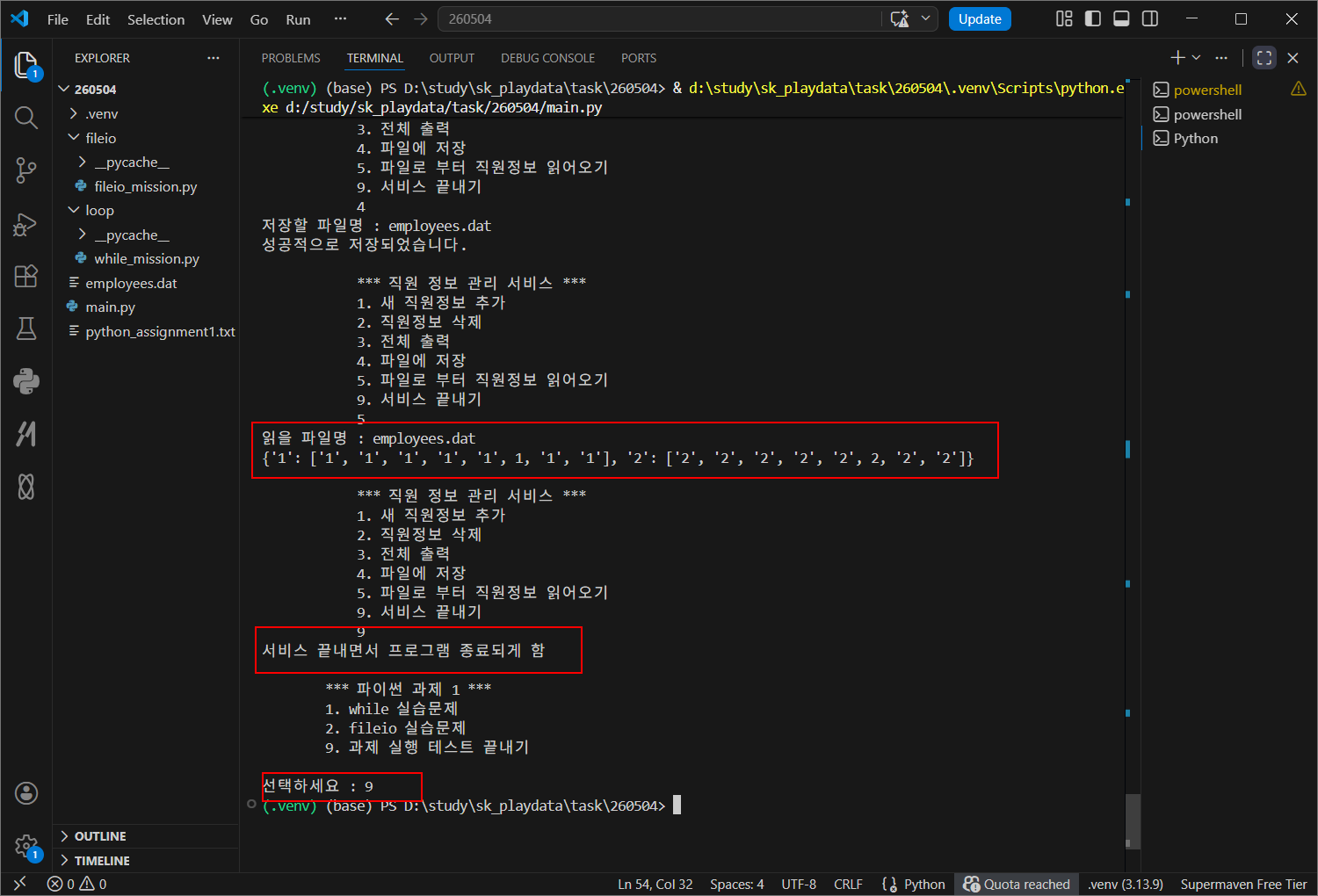Open while_mission.py file
The height and width of the screenshot is (896, 1318).
point(148,258)
